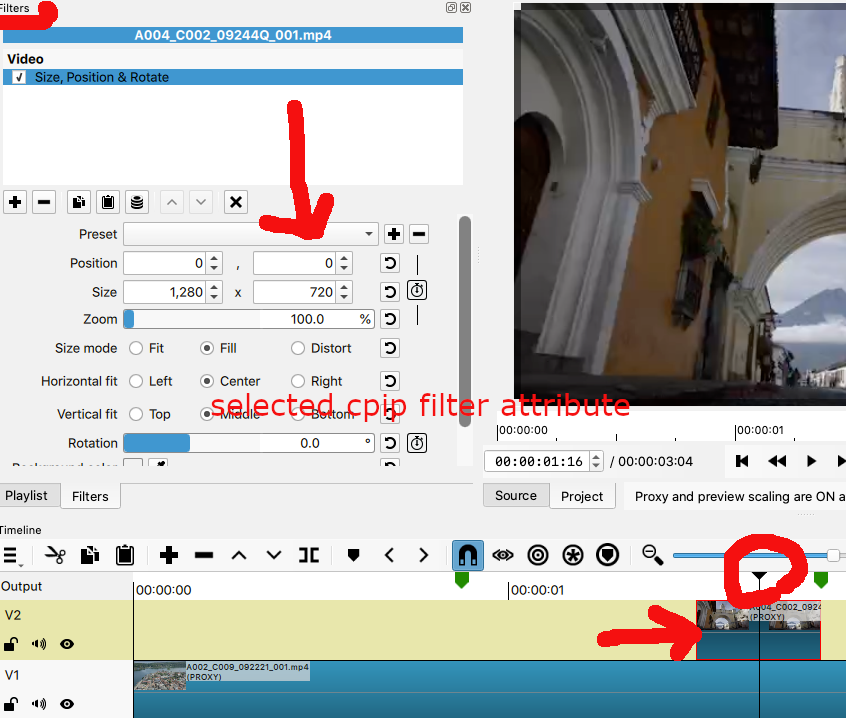This screenshot has width=846, height=718.
Task: Toggle the magnet snap button
Action: 467,555
